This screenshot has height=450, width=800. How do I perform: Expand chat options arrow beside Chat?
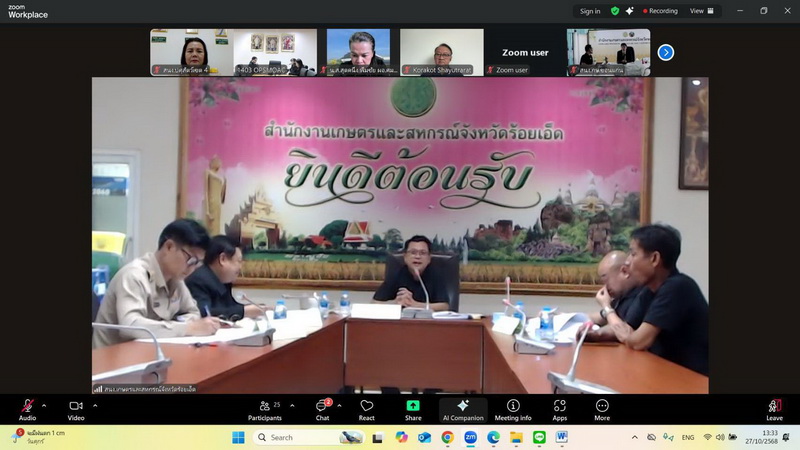coord(340,405)
